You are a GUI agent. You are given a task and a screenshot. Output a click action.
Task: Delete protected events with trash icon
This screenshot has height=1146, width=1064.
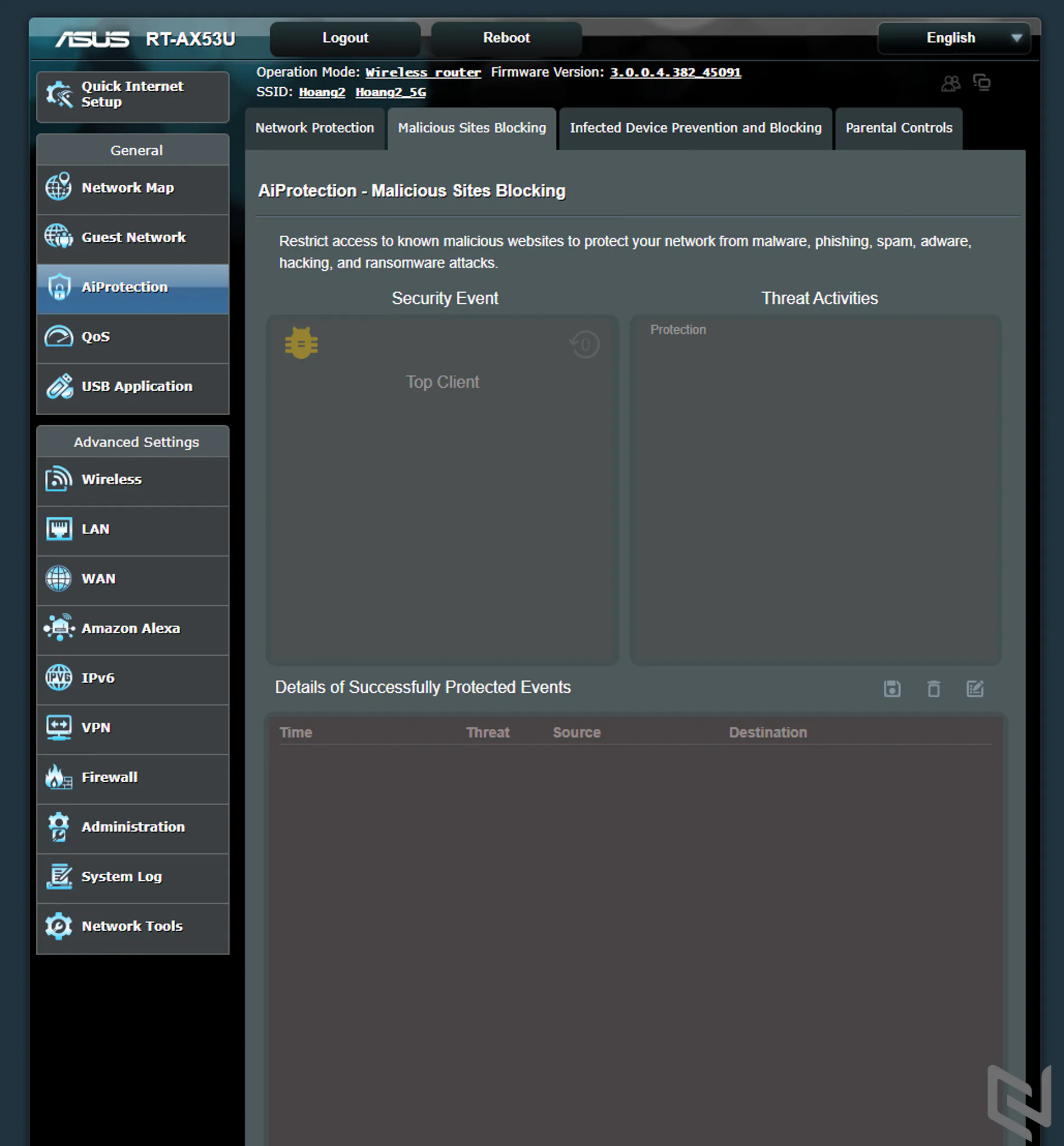pyautogui.click(x=934, y=688)
